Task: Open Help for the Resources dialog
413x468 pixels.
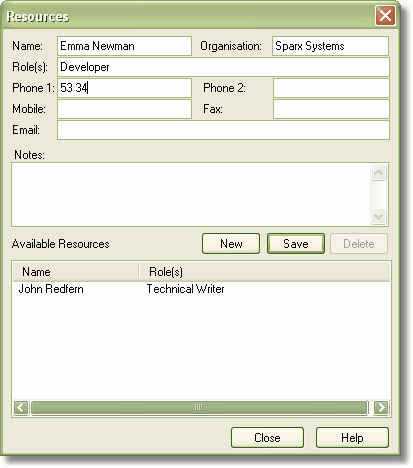Action: (352, 438)
